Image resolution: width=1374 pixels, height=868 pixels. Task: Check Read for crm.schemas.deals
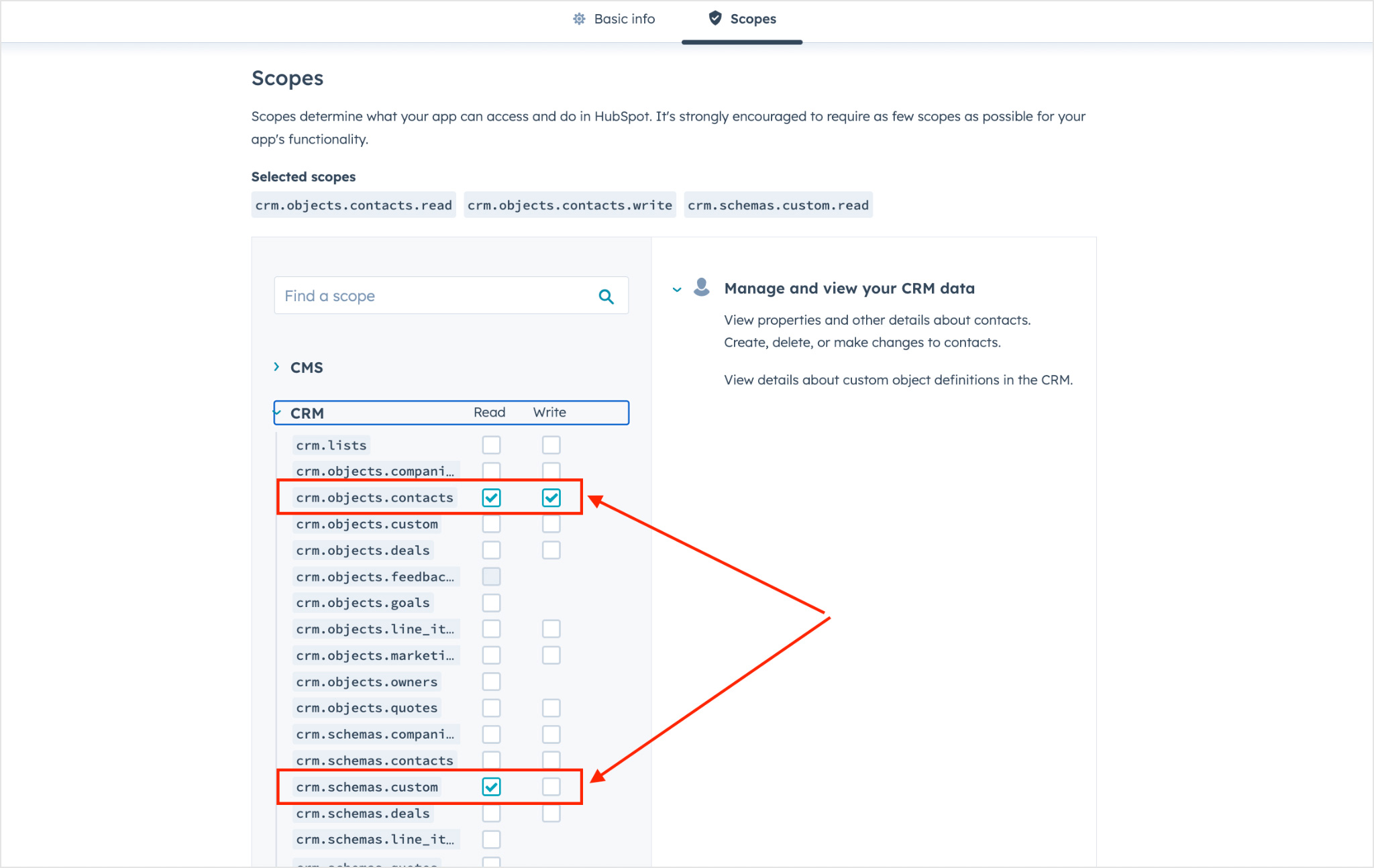click(491, 813)
